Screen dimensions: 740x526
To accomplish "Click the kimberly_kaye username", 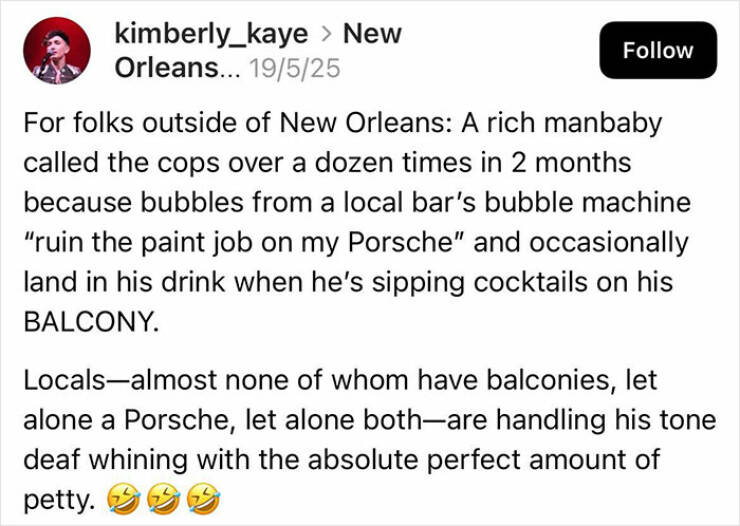I will tap(212, 34).
